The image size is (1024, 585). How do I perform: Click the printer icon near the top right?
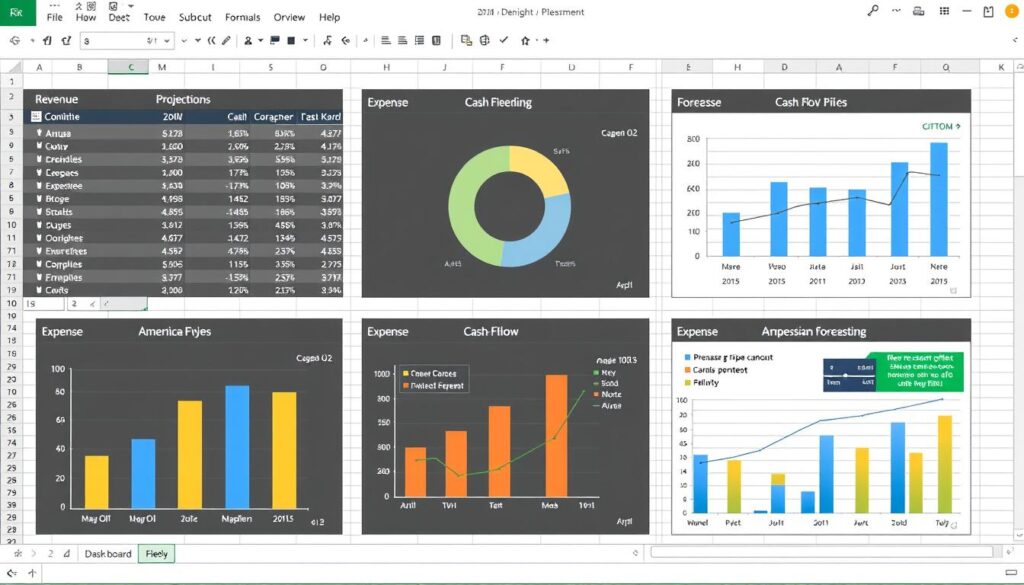919,11
